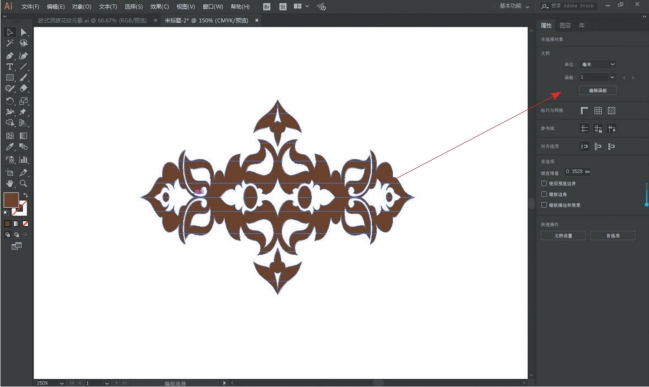This screenshot has height=387, width=649.
Task: Switch to the layers (图层) panel tab
Action: 565,25
